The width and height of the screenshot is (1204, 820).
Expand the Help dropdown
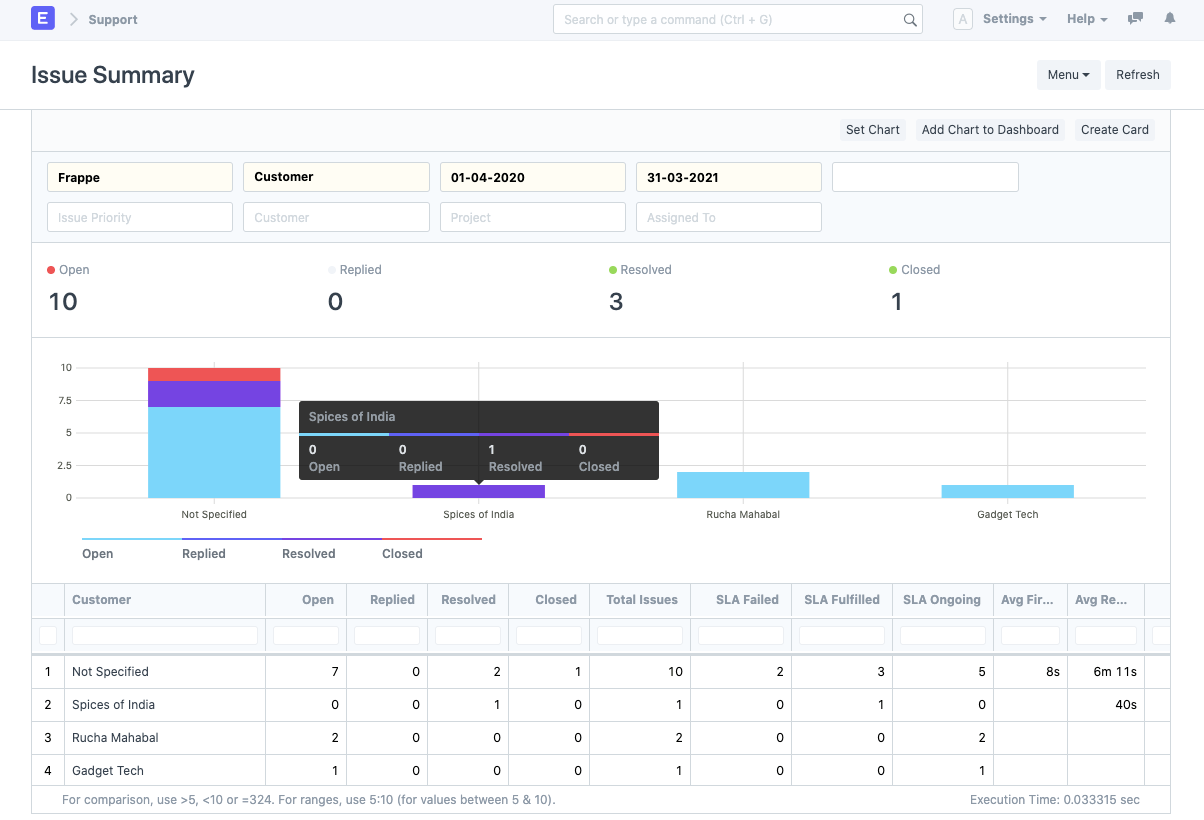click(x=1087, y=19)
